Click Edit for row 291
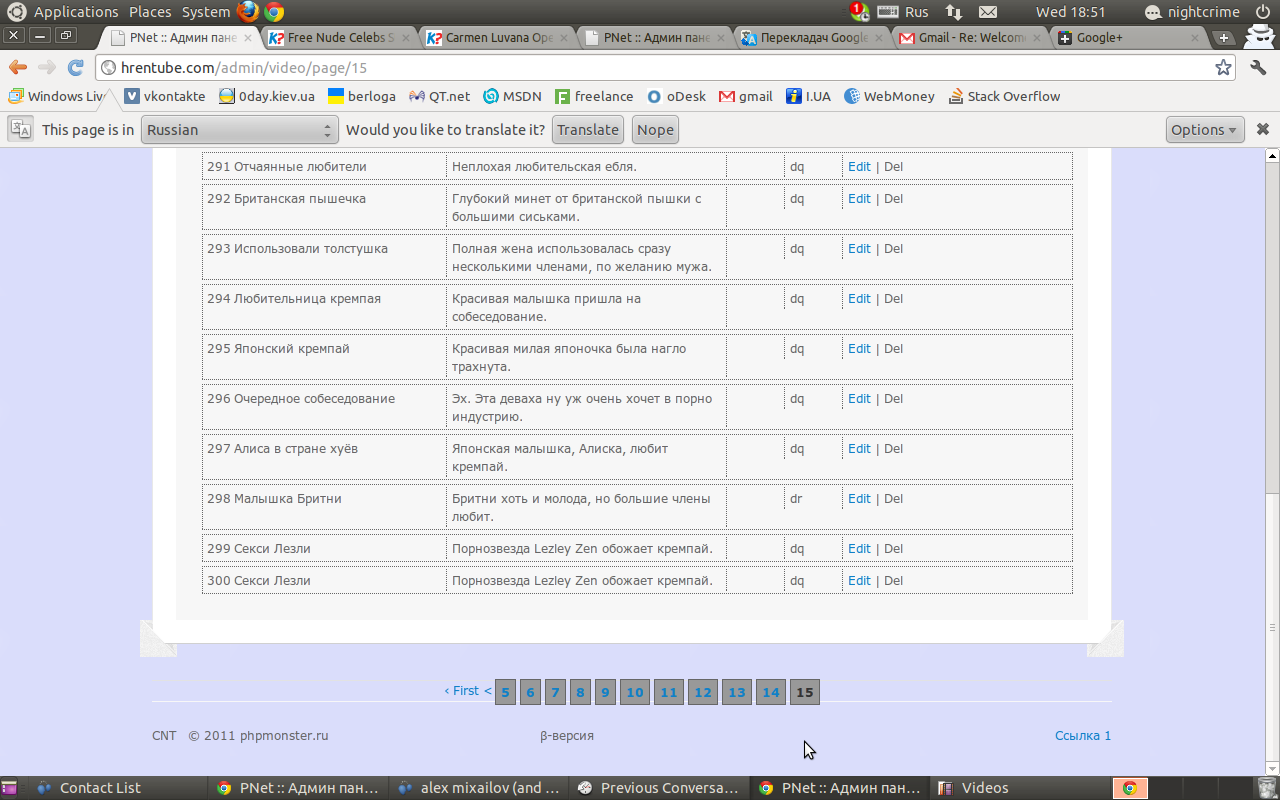Image resolution: width=1280 pixels, height=800 pixels. [x=859, y=167]
